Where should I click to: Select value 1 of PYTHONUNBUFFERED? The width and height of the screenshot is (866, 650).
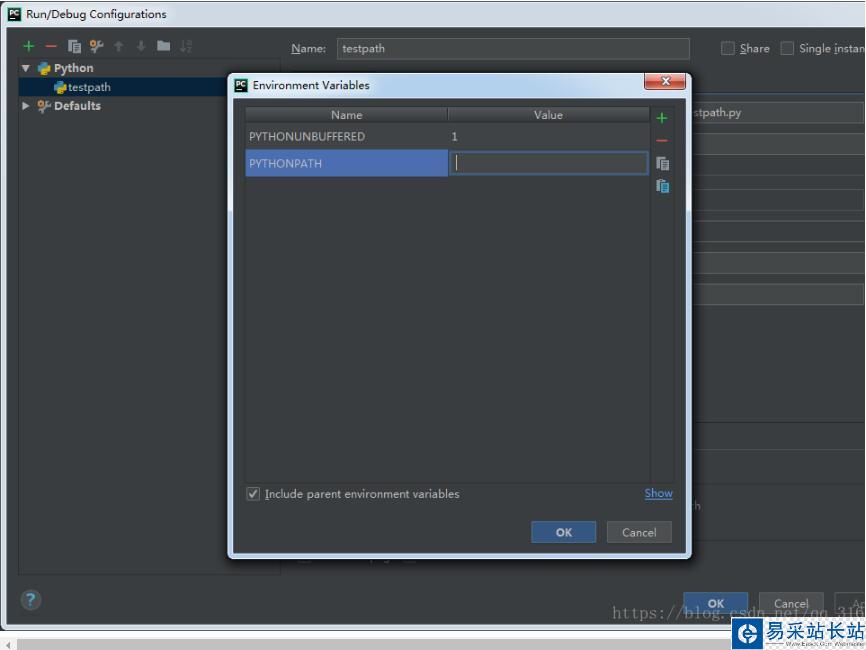455,136
